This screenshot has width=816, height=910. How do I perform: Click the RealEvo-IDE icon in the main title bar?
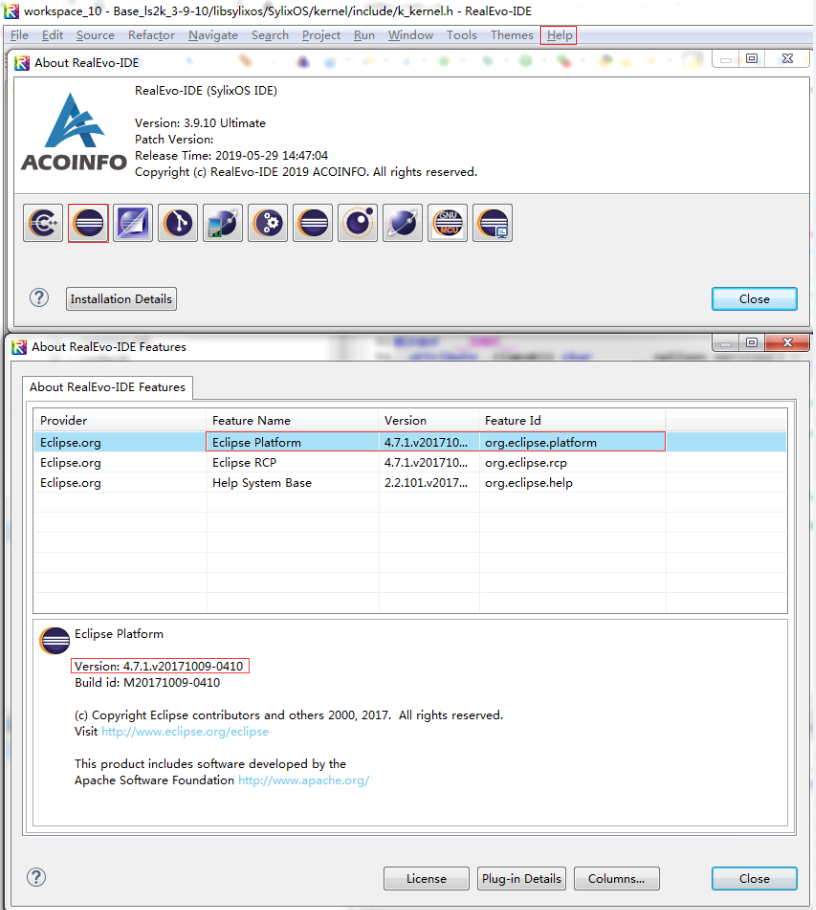point(12,11)
